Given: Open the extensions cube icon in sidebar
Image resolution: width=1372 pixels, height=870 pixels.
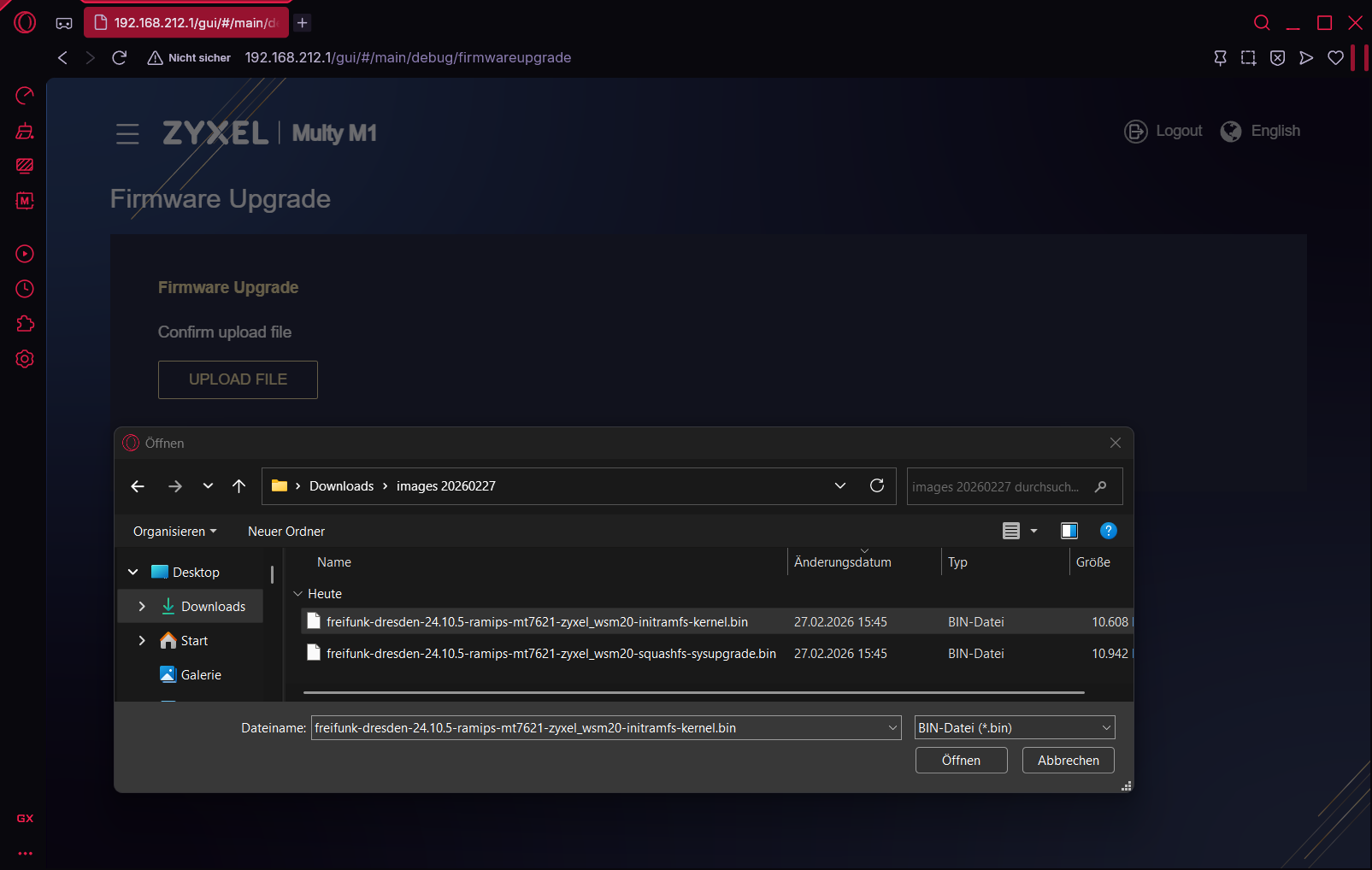Looking at the screenshot, I should [x=25, y=324].
